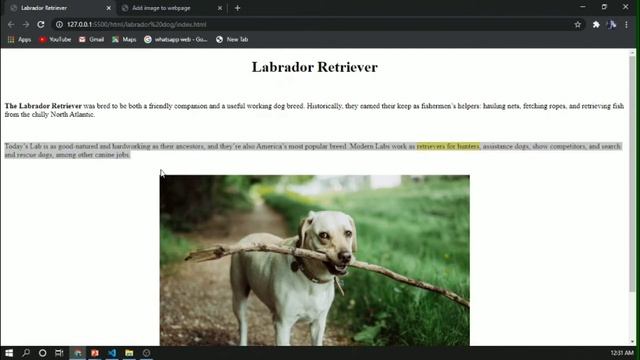
Task: Close the Labrador Retriever tab
Action: (109, 8)
